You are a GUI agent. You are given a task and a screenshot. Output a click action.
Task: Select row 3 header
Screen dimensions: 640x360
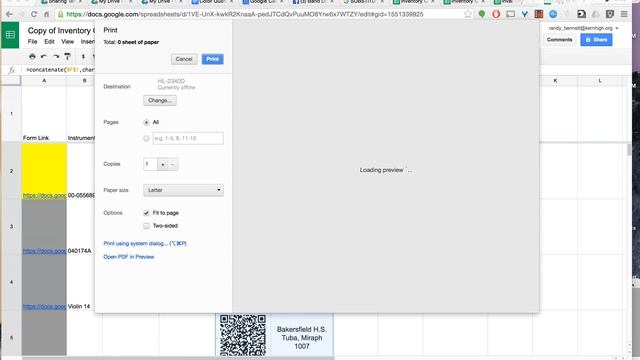click(x=11, y=227)
